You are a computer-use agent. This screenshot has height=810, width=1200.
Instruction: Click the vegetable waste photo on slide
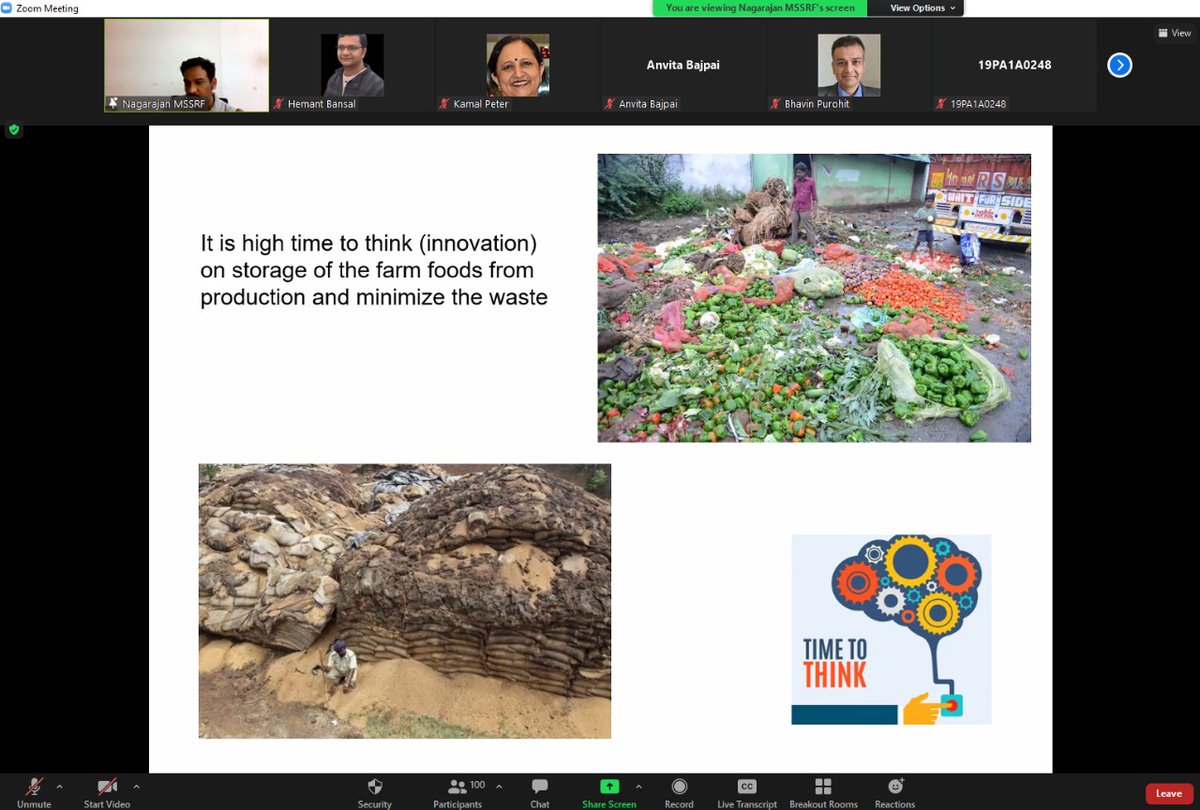coord(814,298)
